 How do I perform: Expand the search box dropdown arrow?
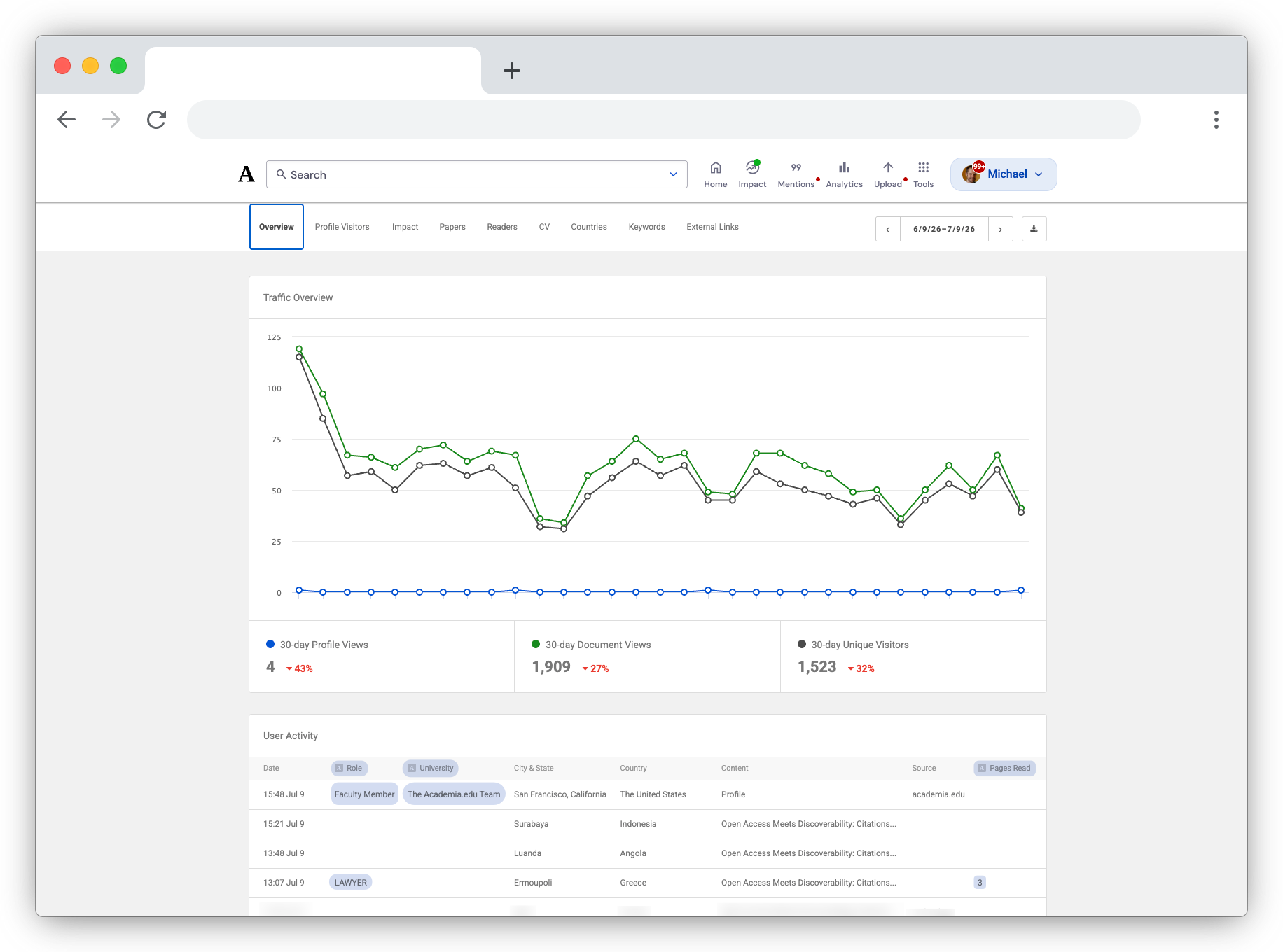point(673,174)
